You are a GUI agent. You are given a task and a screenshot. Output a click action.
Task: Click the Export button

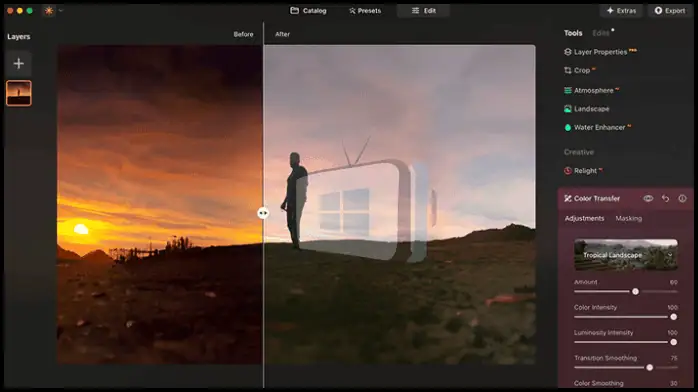670,11
